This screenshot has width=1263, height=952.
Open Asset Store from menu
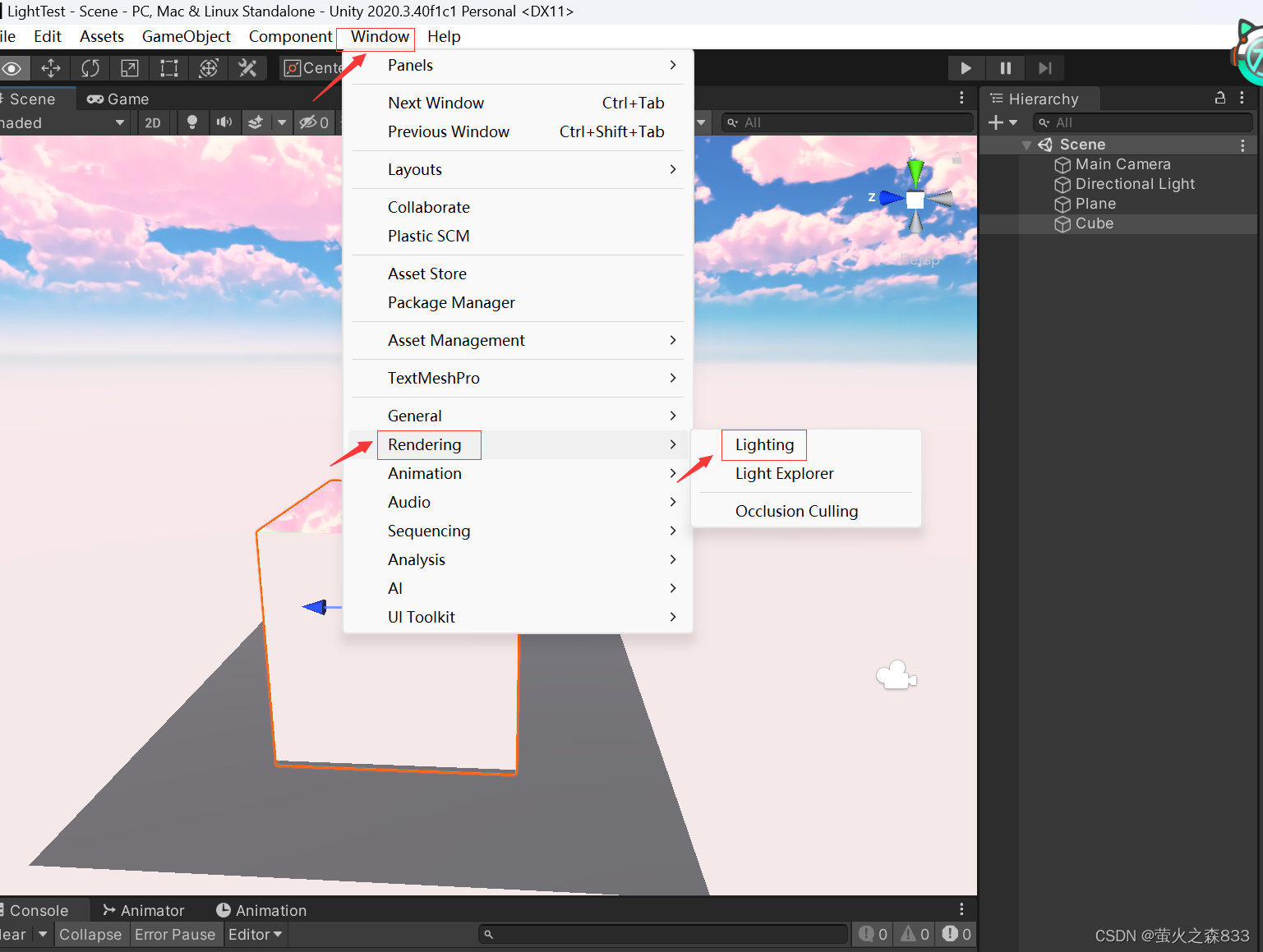[x=518, y=274]
